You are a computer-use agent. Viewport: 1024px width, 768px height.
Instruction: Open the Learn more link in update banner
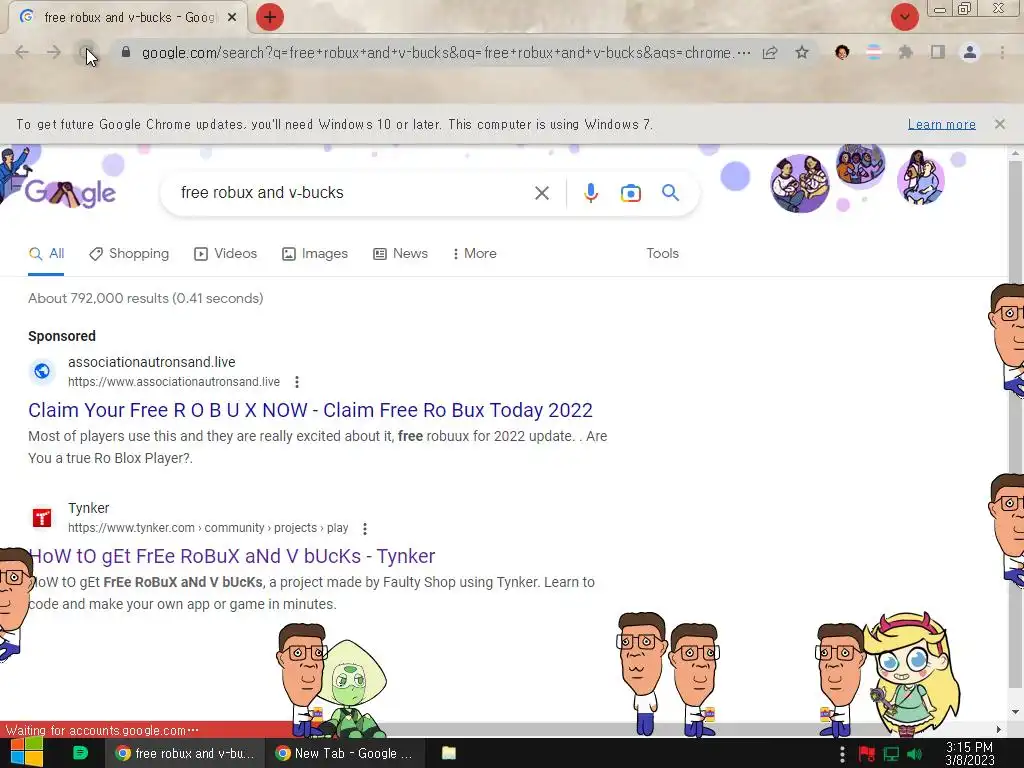pos(941,124)
